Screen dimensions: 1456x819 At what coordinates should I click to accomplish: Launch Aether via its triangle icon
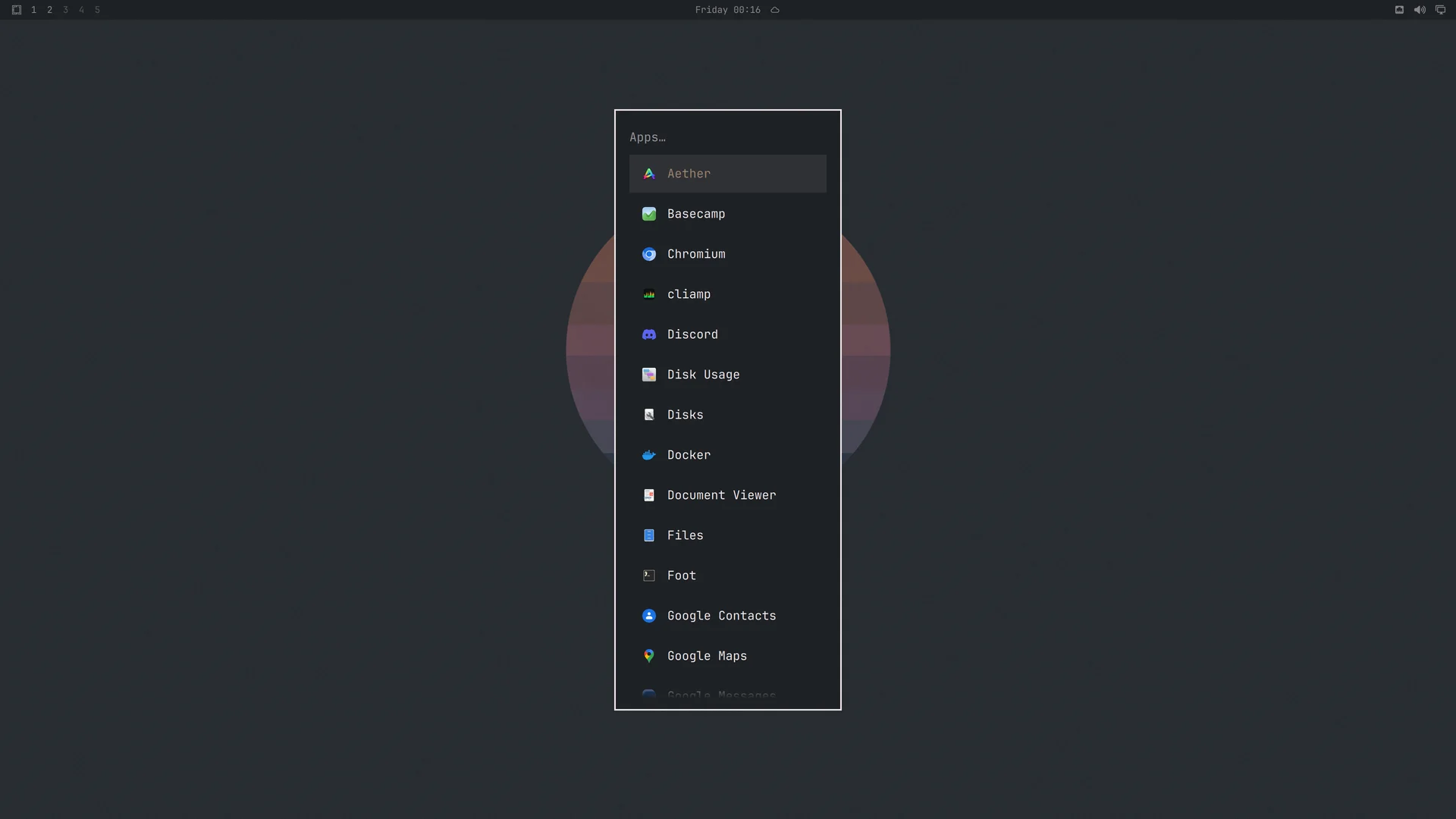click(x=649, y=174)
